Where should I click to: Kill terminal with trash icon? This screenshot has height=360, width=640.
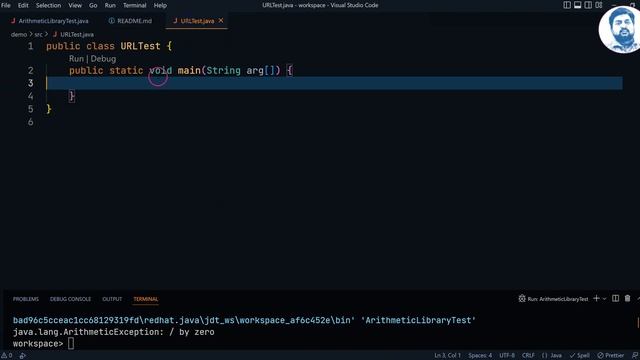[627, 298]
